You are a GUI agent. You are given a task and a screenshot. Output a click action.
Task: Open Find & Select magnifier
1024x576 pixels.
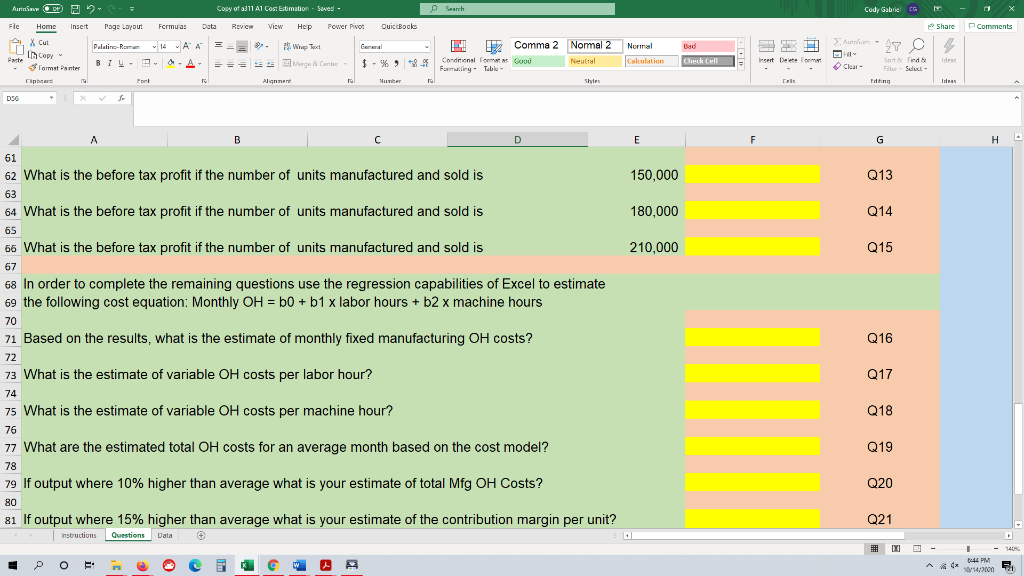point(916,55)
